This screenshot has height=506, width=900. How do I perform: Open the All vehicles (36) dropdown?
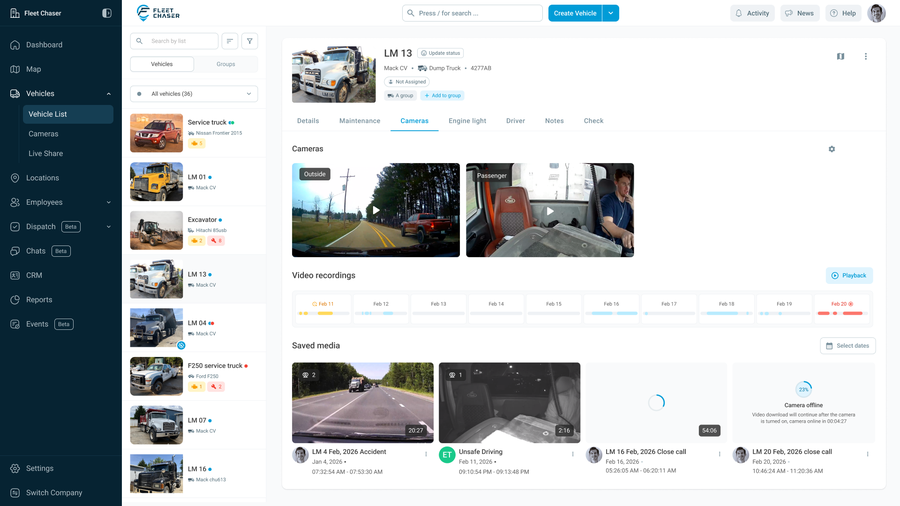pos(194,94)
